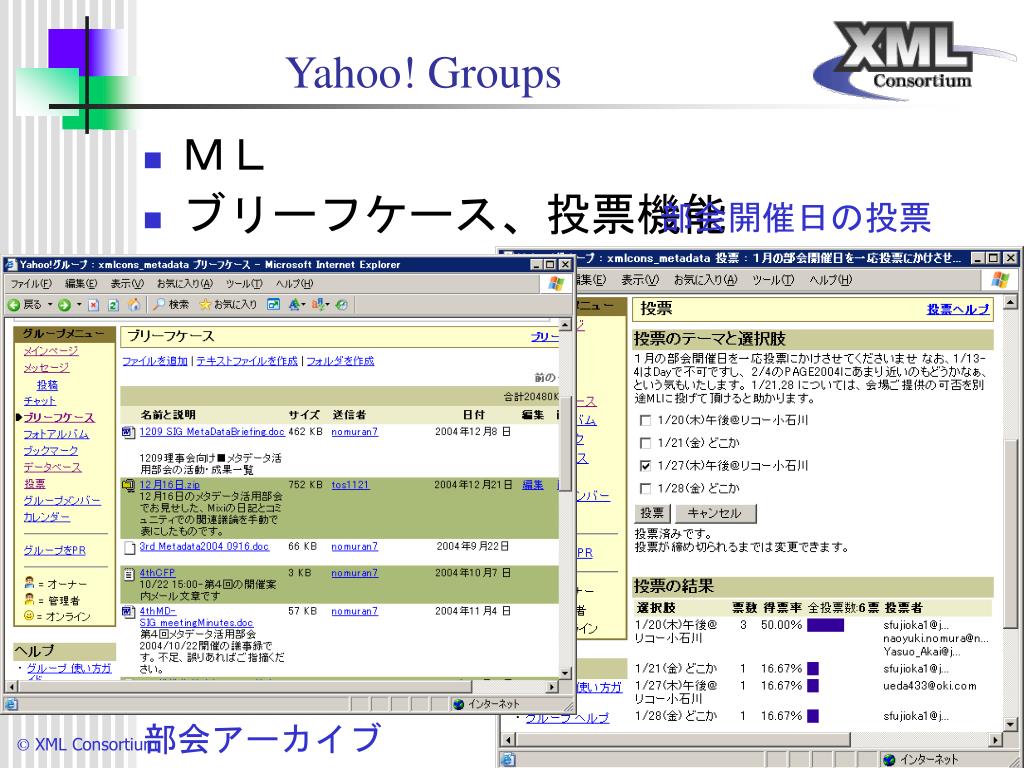1024x768 pixels.
Task: Click Windows flag logo in voting window
Action: click(1000, 280)
